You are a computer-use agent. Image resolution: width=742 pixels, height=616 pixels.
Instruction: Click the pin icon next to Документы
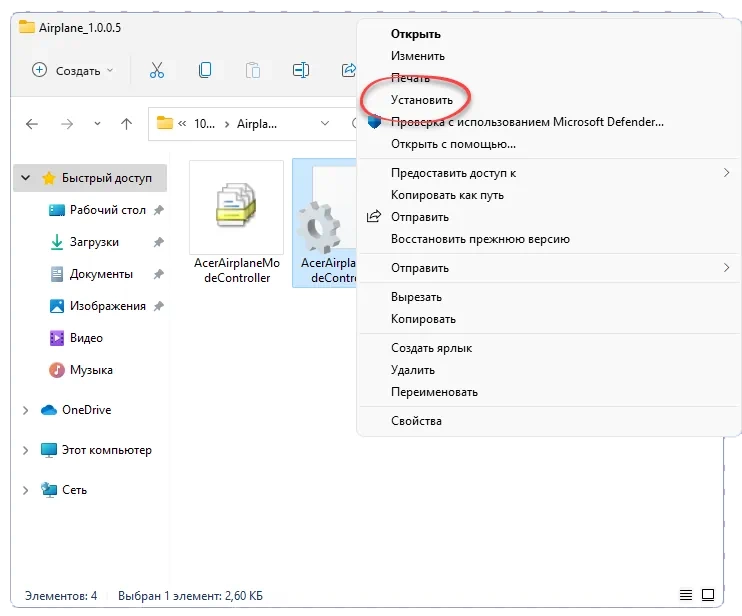pyautogui.click(x=159, y=274)
